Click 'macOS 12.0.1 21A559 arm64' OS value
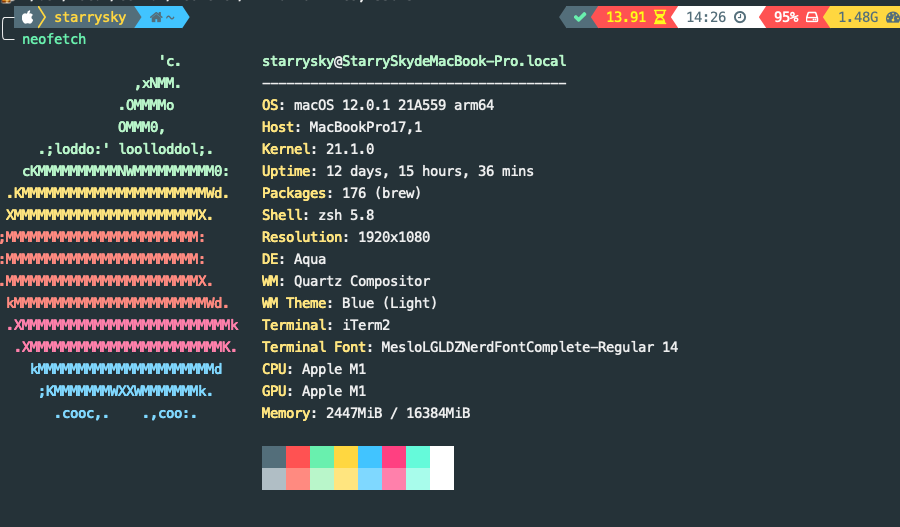The height and width of the screenshot is (527, 900). (x=394, y=105)
